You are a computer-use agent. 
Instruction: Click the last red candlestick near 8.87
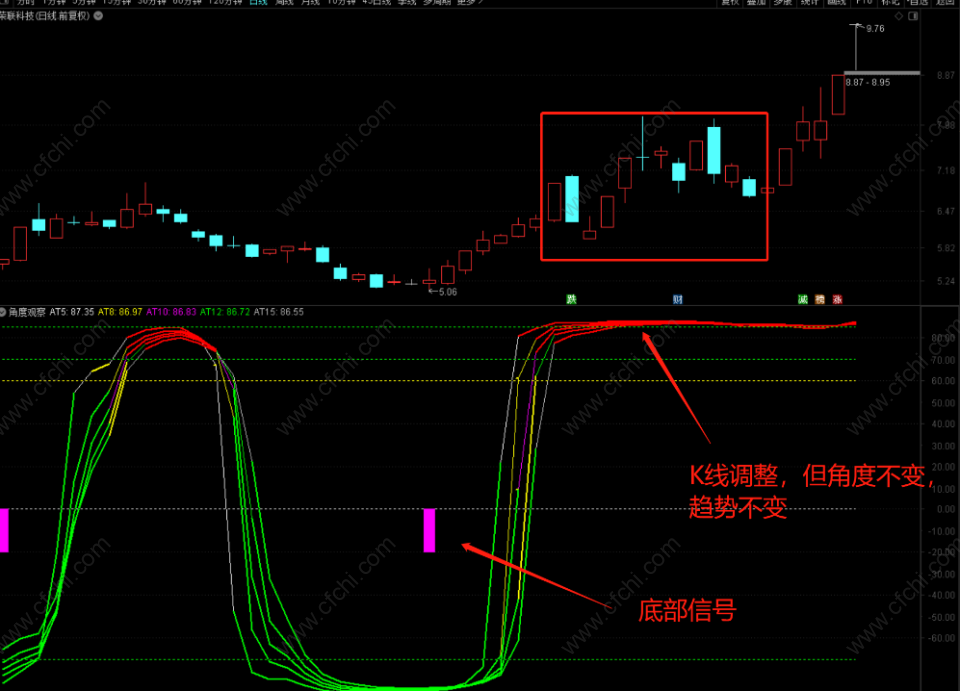point(838,94)
